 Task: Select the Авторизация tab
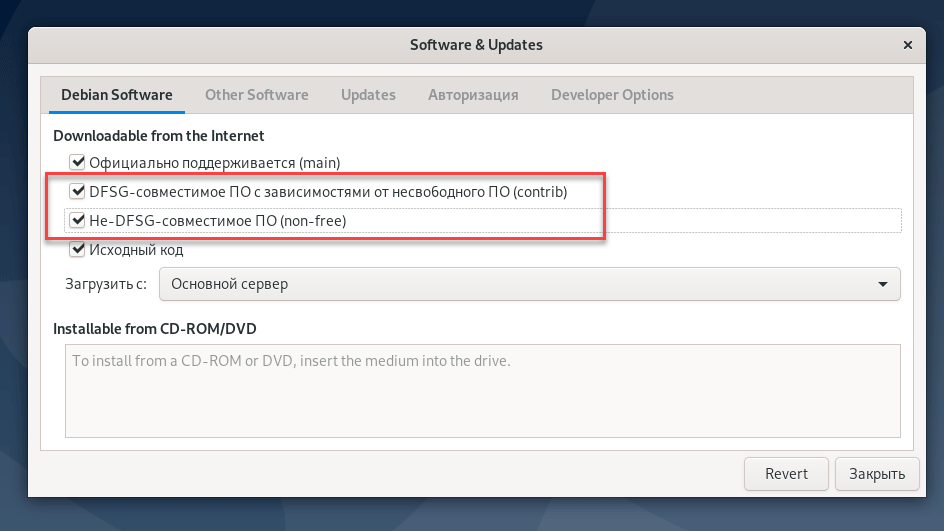click(473, 95)
